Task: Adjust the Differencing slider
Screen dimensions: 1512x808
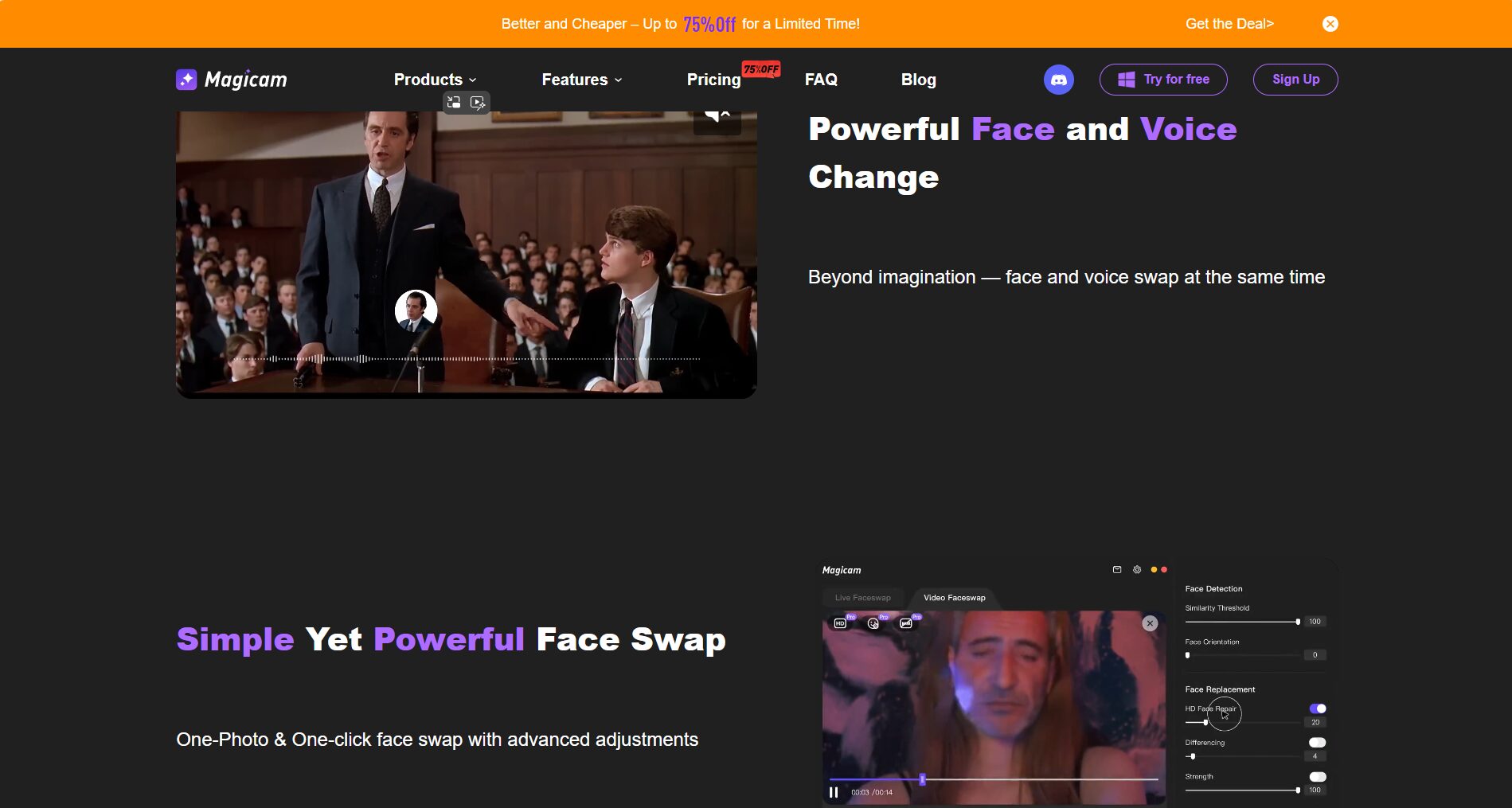Action: pos(1242,756)
